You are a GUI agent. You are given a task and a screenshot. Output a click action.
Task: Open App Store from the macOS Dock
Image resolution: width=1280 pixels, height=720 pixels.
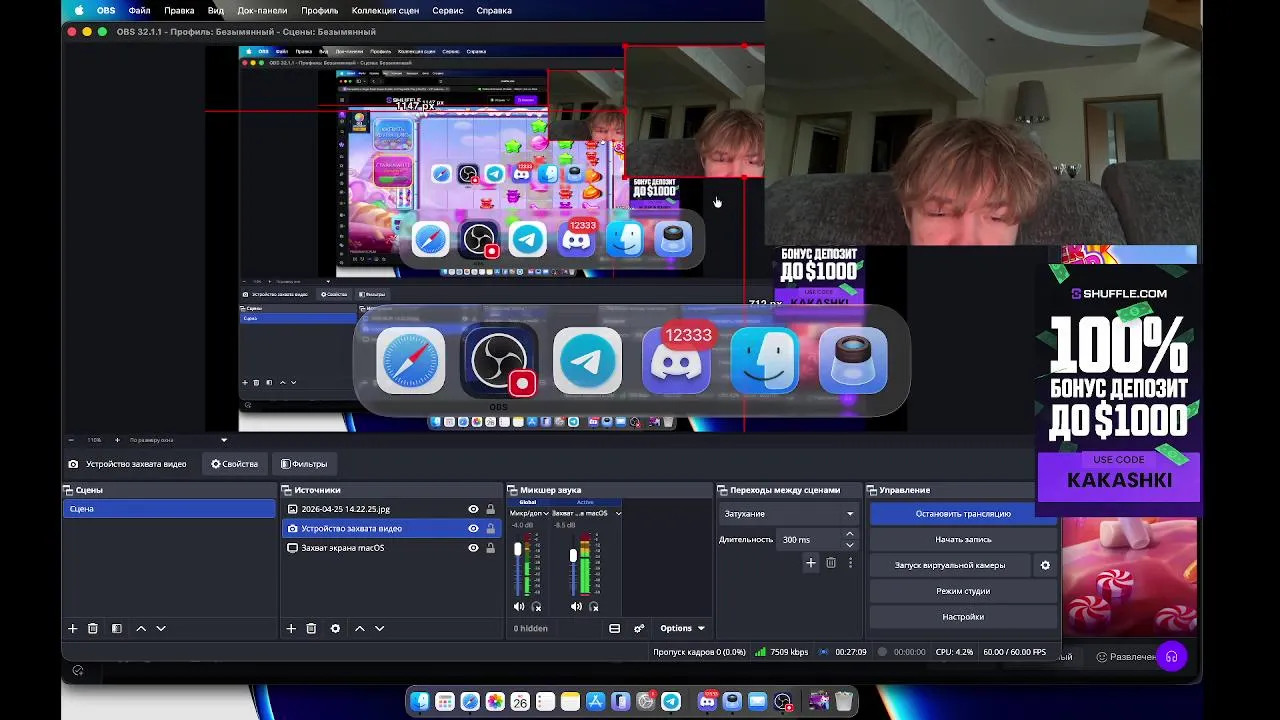click(x=596, y=702)
